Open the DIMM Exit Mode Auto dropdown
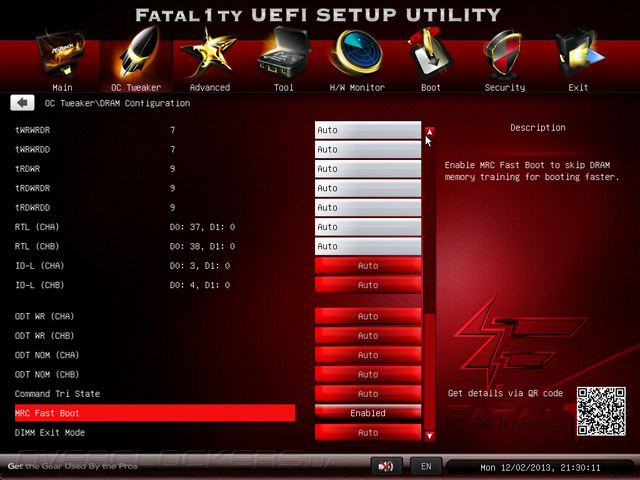Viewport: 640px width, 480px height. tap(368, 433)
